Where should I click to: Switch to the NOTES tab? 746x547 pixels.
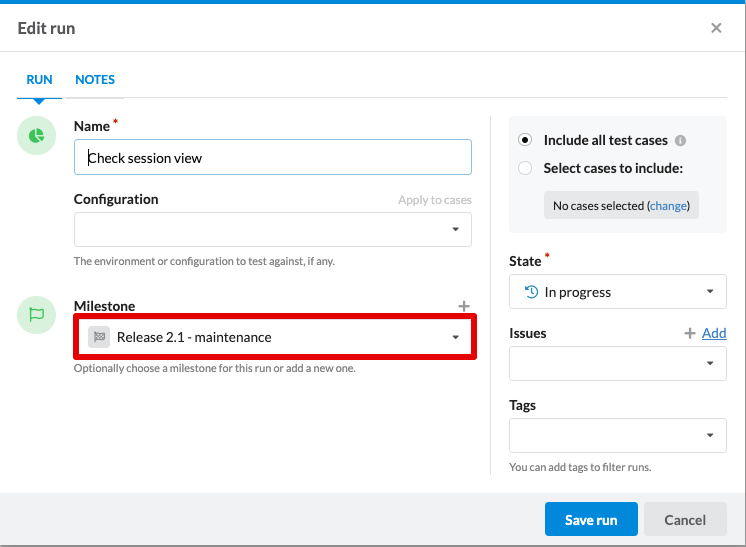(95, 80)
